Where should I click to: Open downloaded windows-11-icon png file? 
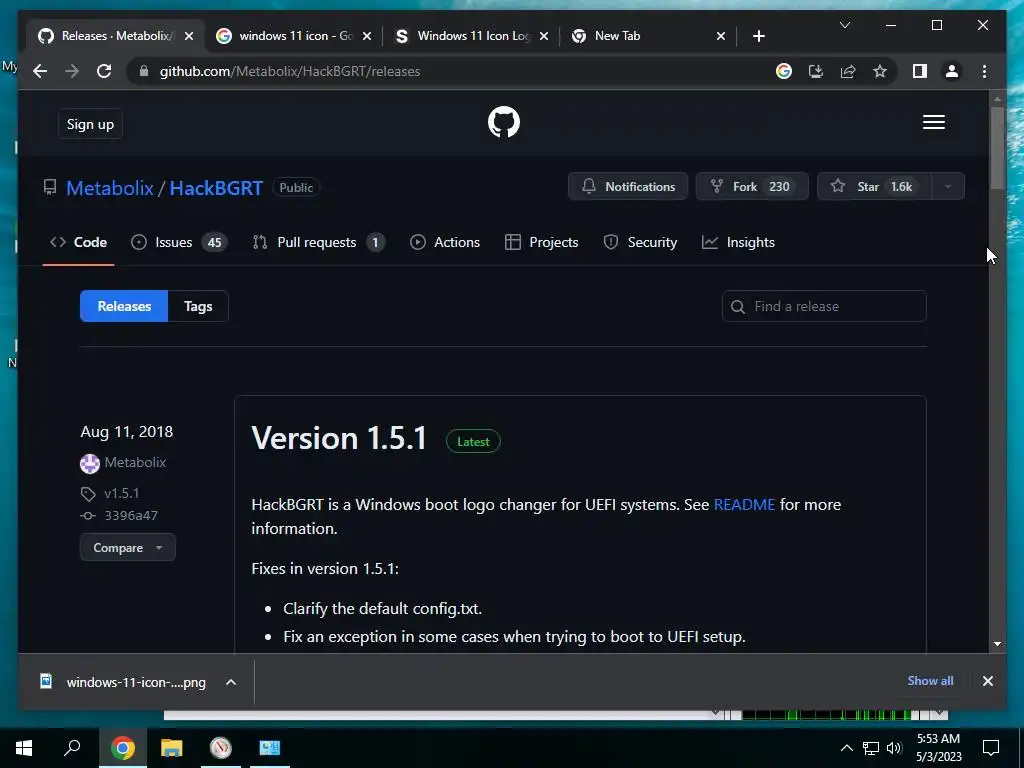(x=123, y=682)
